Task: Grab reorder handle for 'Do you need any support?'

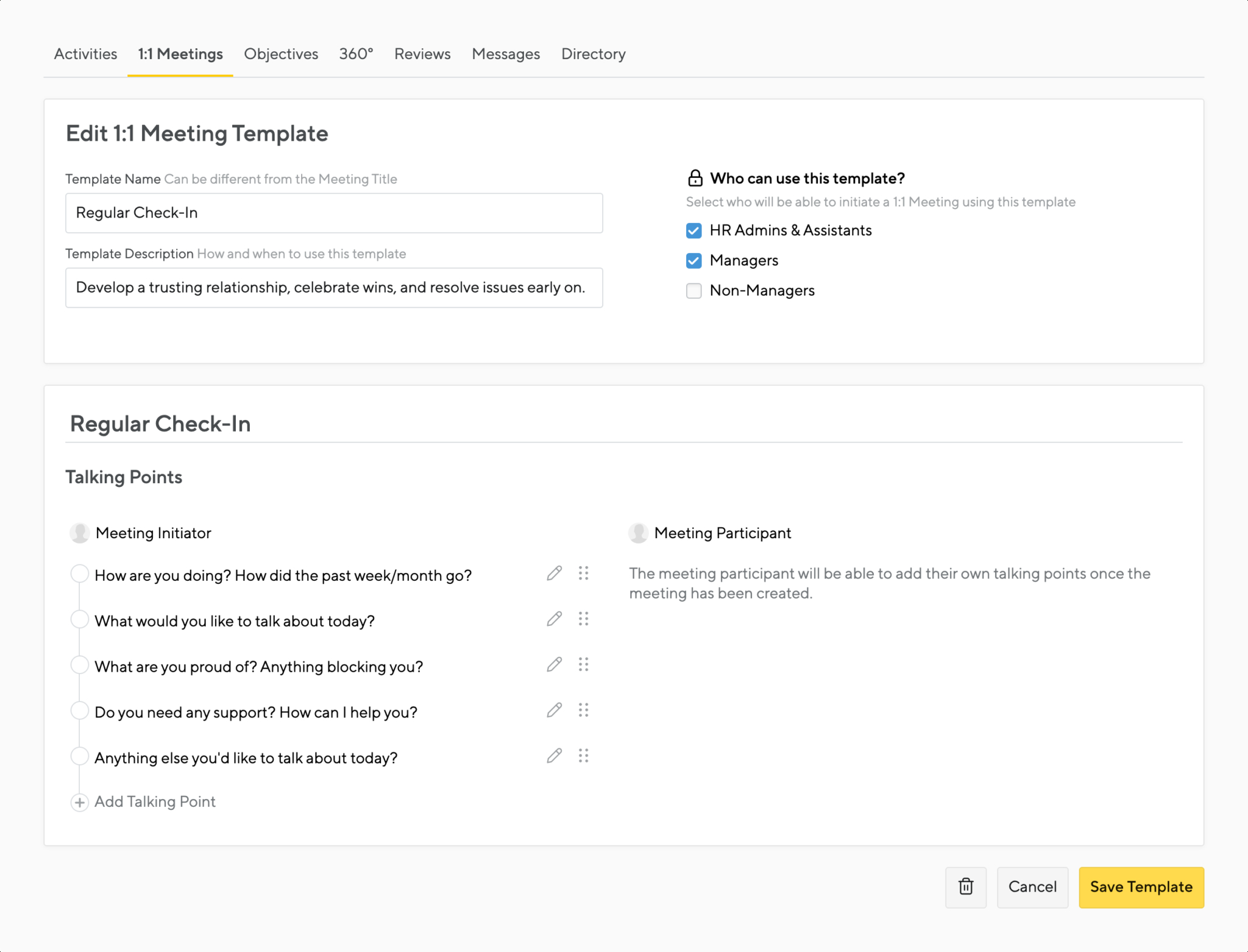Action: point(583,711)
